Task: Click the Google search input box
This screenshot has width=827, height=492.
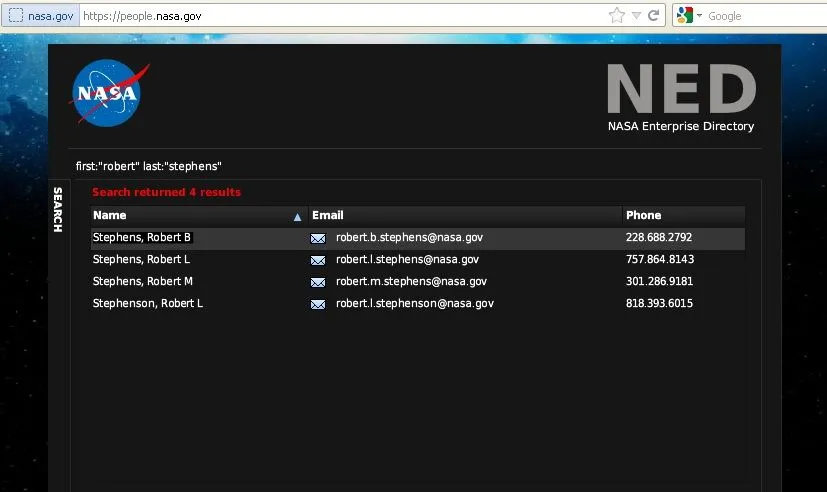Action: coord(760,16)
